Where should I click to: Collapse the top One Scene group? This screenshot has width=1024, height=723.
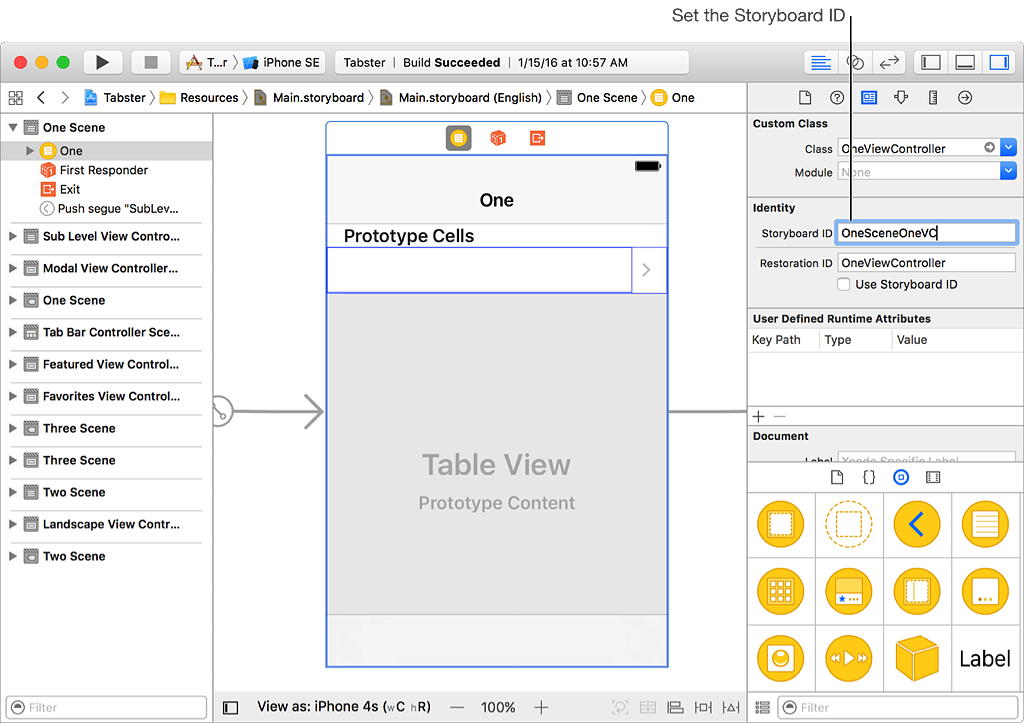12,127
